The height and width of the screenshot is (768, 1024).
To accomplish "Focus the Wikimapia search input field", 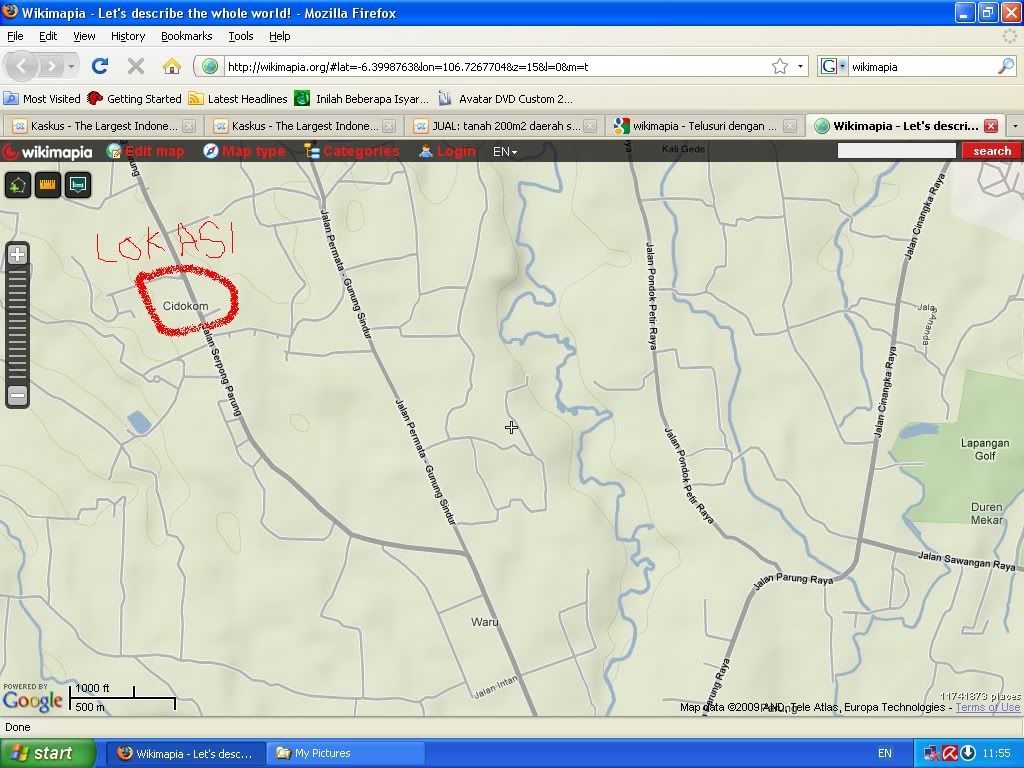I will (x=897, y=151).
